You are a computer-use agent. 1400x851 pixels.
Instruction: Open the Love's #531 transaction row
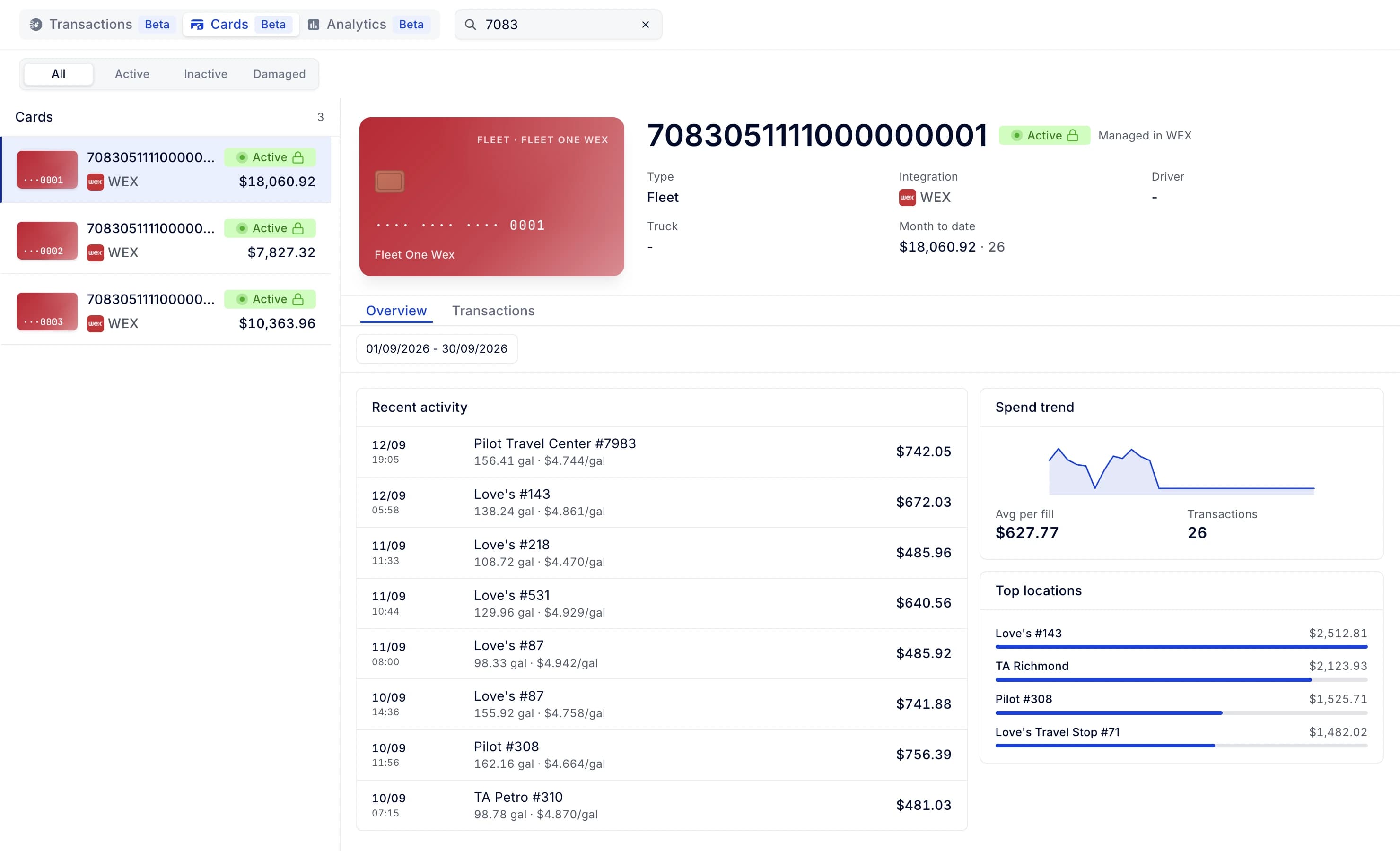point(661,603)
